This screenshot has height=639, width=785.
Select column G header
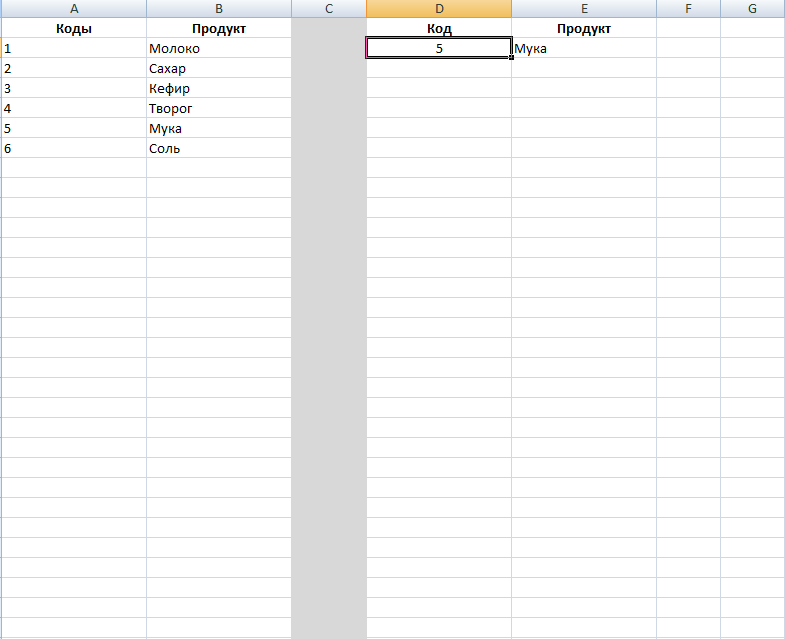tap(752, 9)
